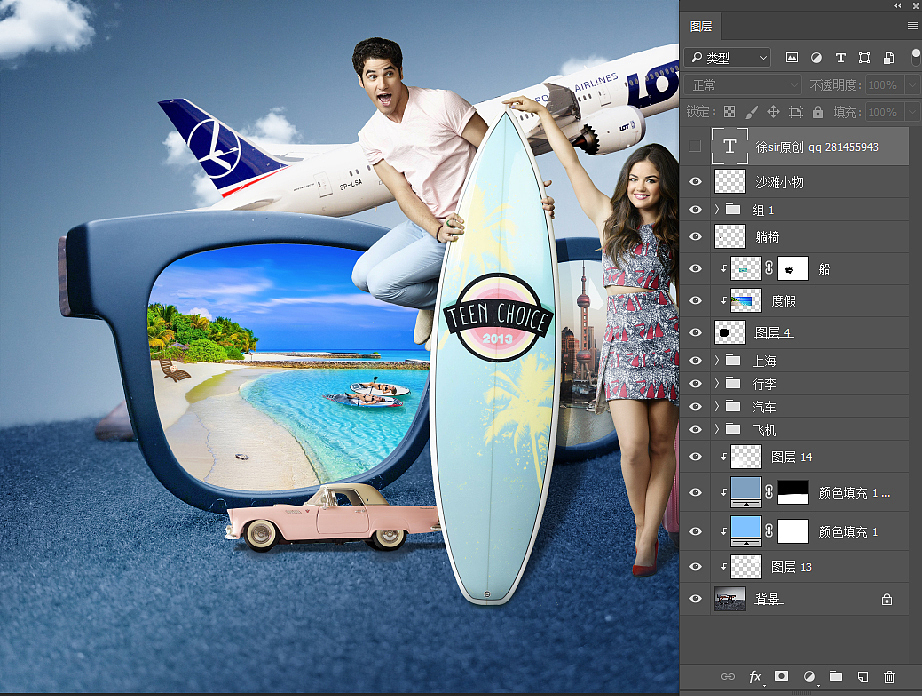Hide the 图层 4 layer

[695, 332]
